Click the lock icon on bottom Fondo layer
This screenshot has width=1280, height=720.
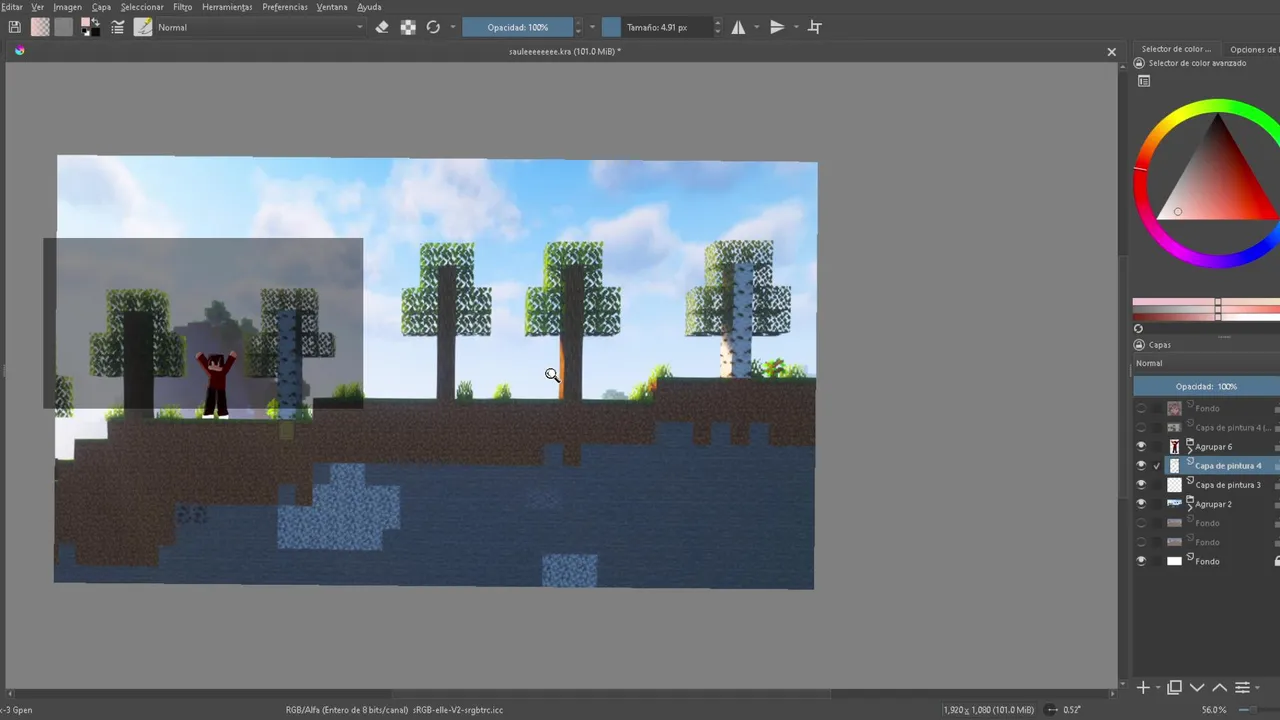point(1277,561)
